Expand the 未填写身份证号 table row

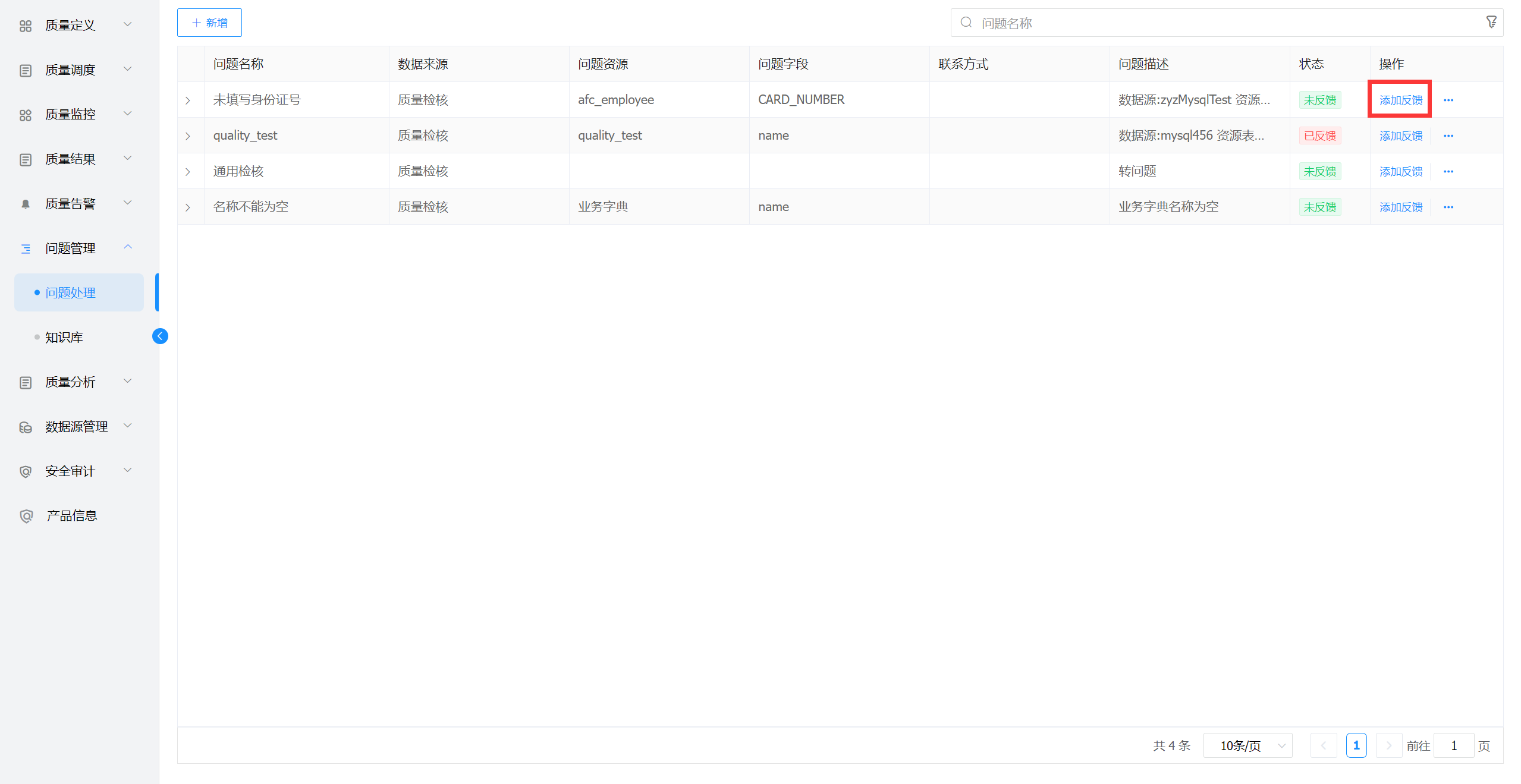coord(188,100)
